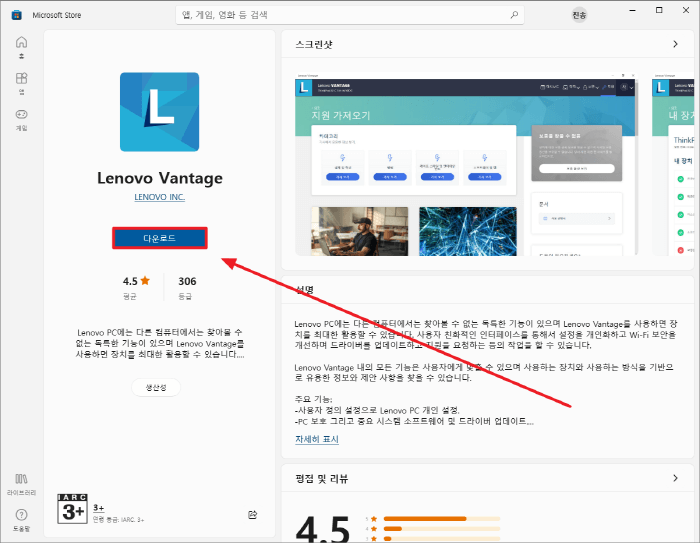Click the 5-star rating bar

442,518
